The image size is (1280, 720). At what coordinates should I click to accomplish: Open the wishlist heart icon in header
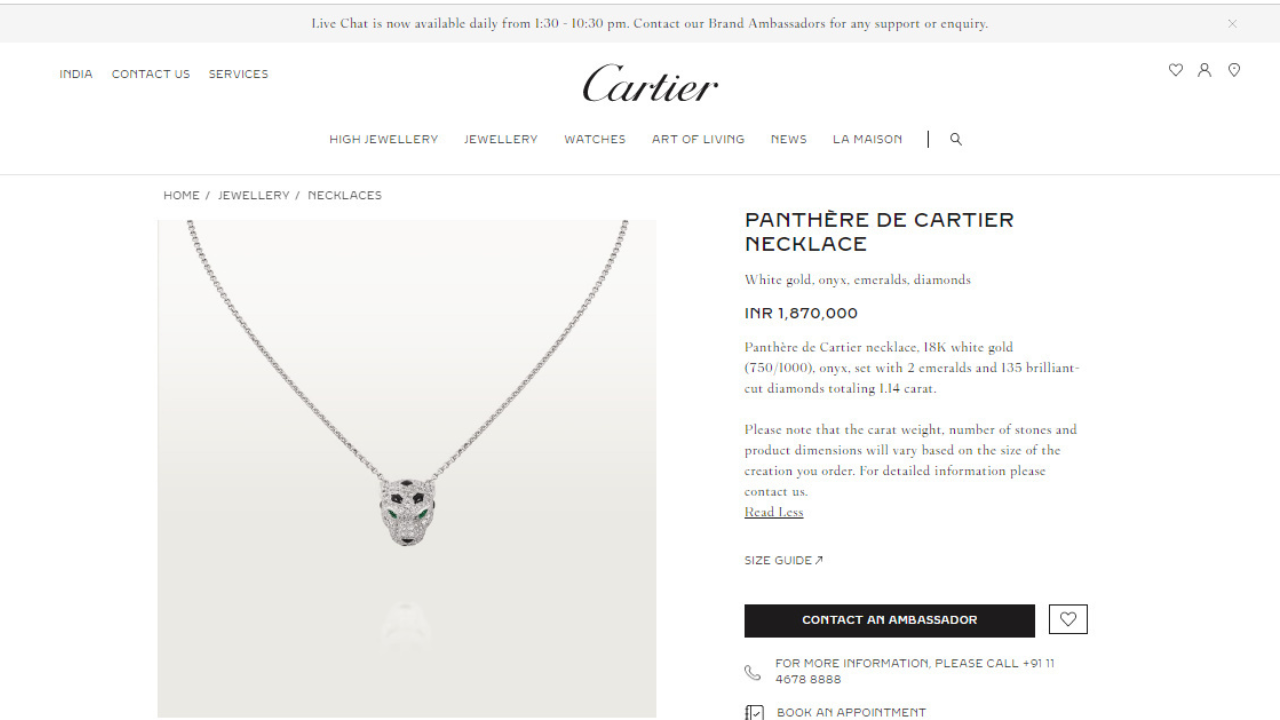click(1175, 70)
